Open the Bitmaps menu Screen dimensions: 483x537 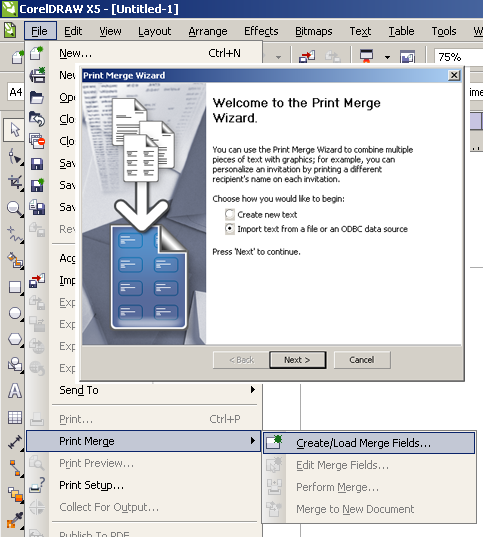coord(313,31)
